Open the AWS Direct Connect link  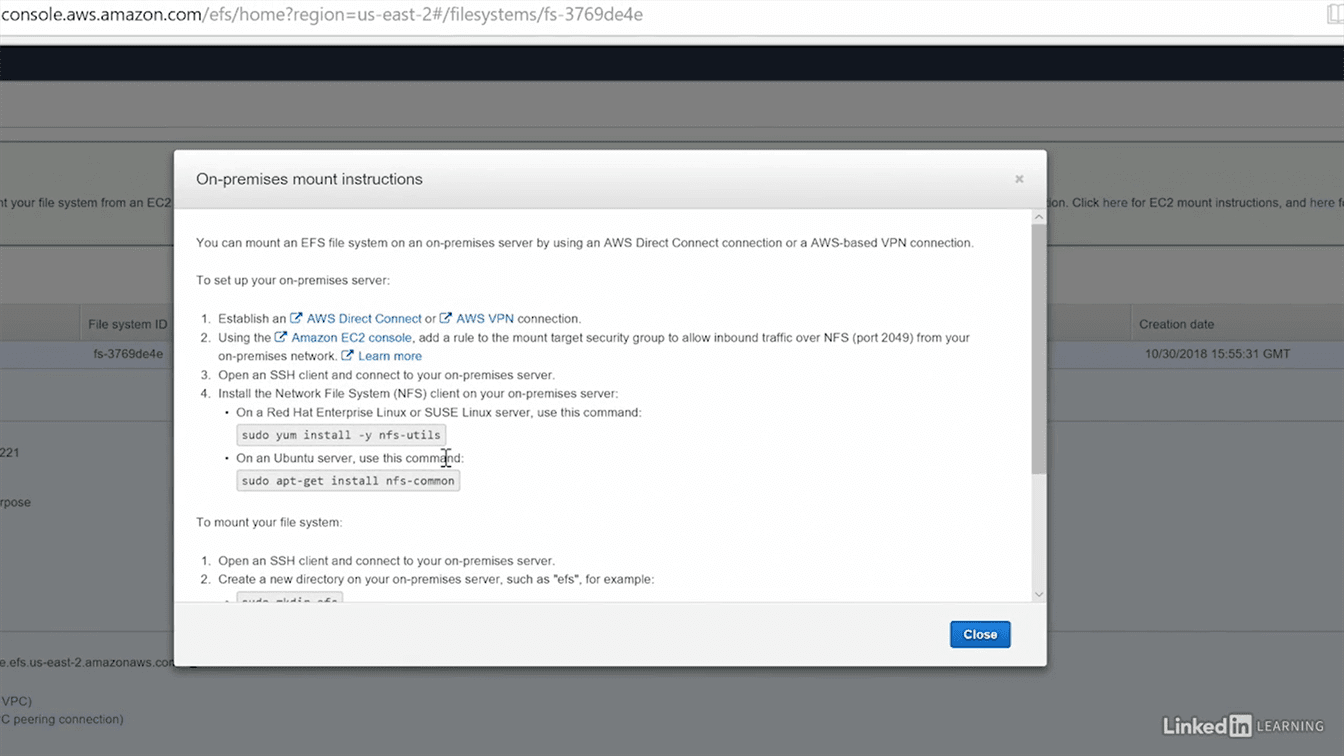pyautogui.click(x=364, y=319)
